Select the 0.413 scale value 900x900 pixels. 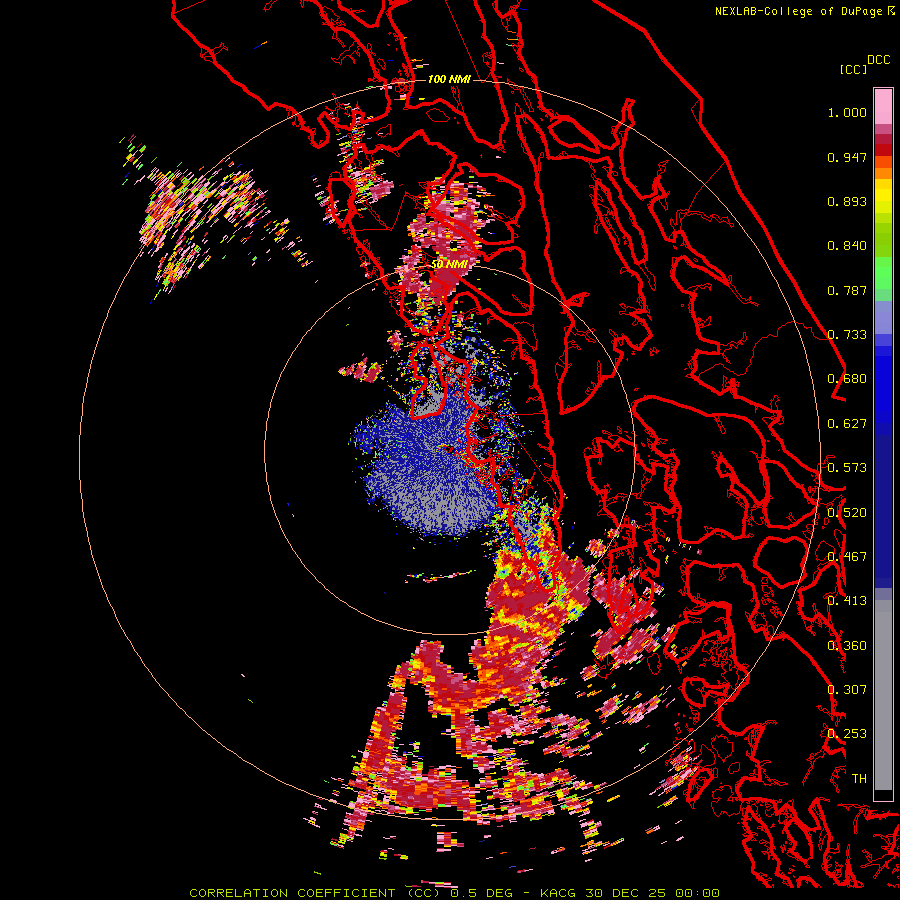[x=847, y=601]
